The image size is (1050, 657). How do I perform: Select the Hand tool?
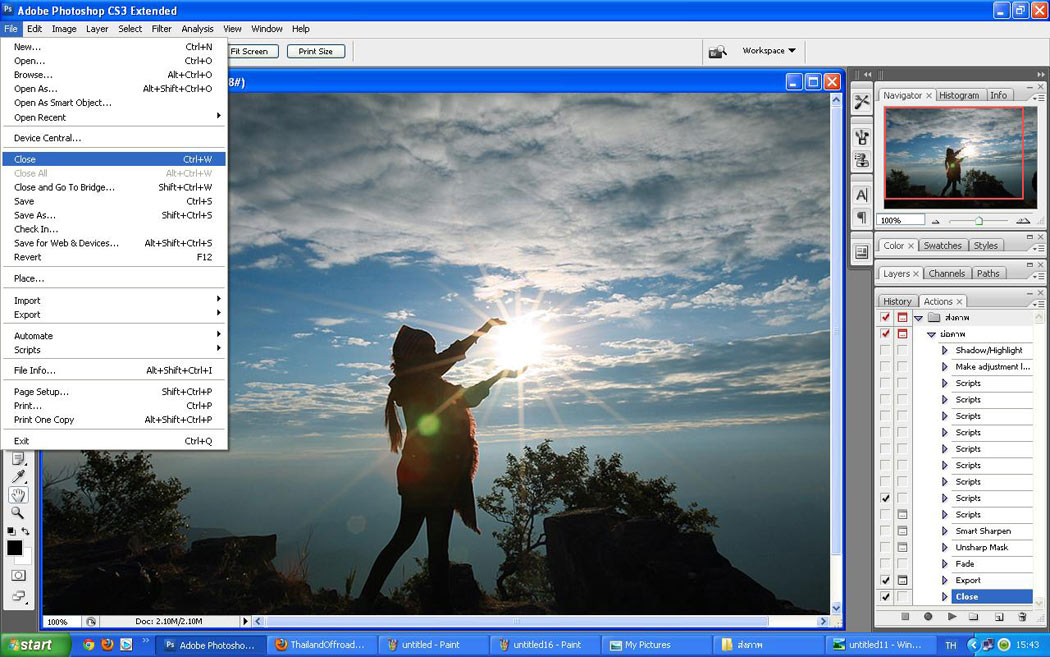[x=18, y=495]
